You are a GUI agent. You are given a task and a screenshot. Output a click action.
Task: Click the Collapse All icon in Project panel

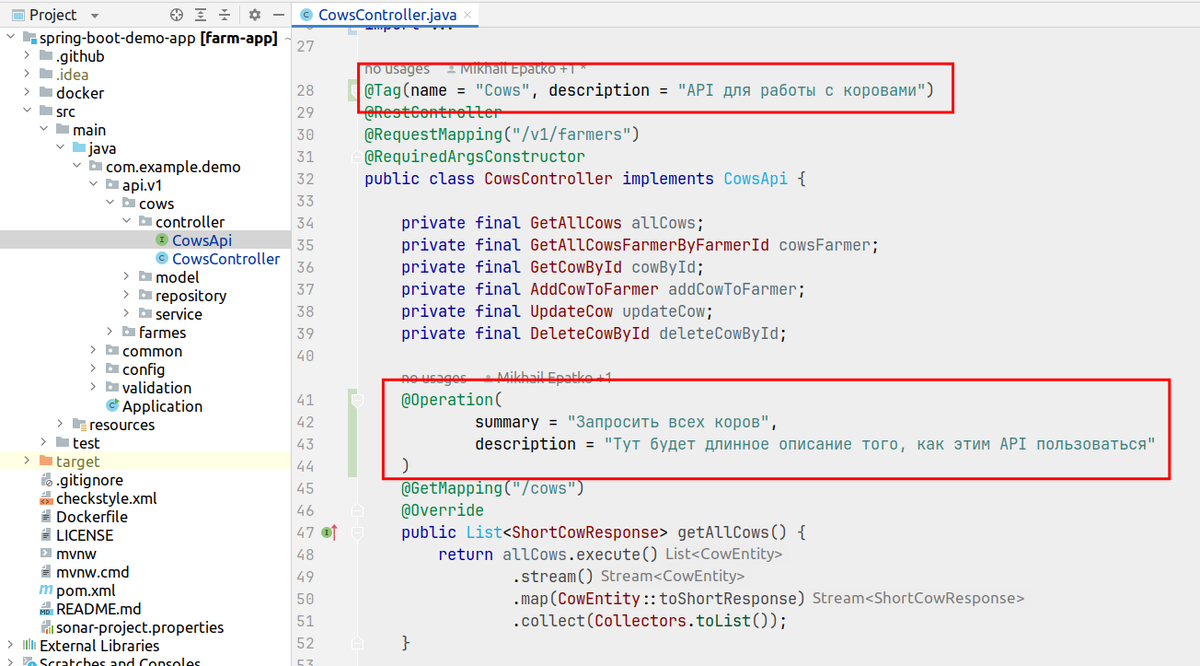tap(227, 15)
